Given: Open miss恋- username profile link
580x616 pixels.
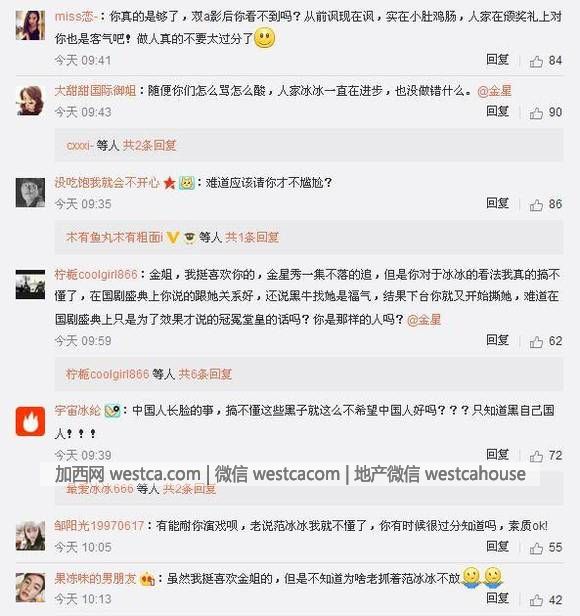Looking at the screenshot, I should tap(76, 16).
